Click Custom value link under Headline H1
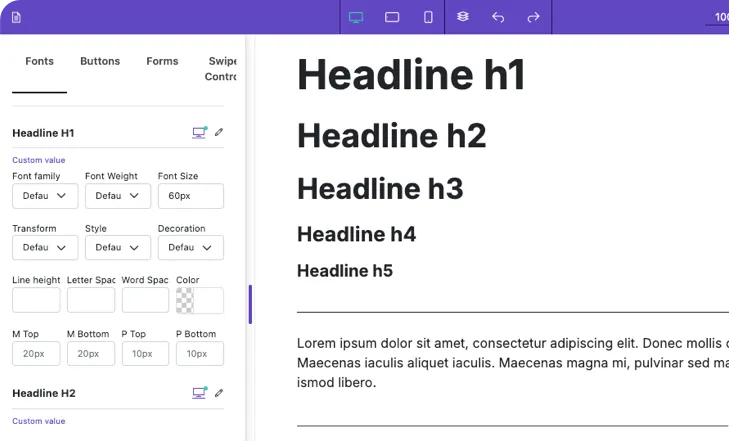The height and width of the screenshot is (441, 729). 39,160
